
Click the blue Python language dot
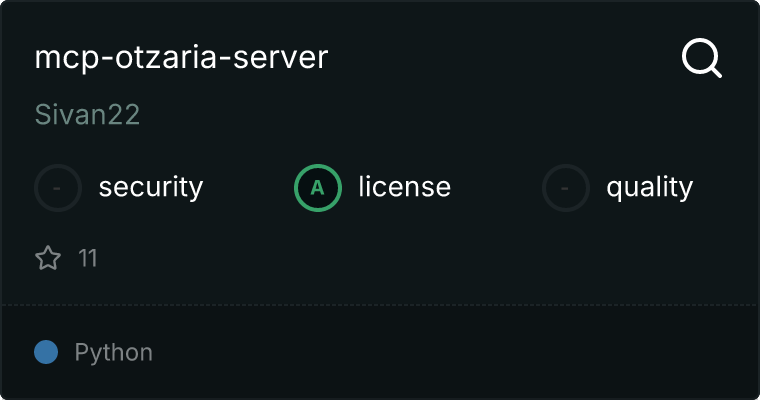tap(46, 352)
